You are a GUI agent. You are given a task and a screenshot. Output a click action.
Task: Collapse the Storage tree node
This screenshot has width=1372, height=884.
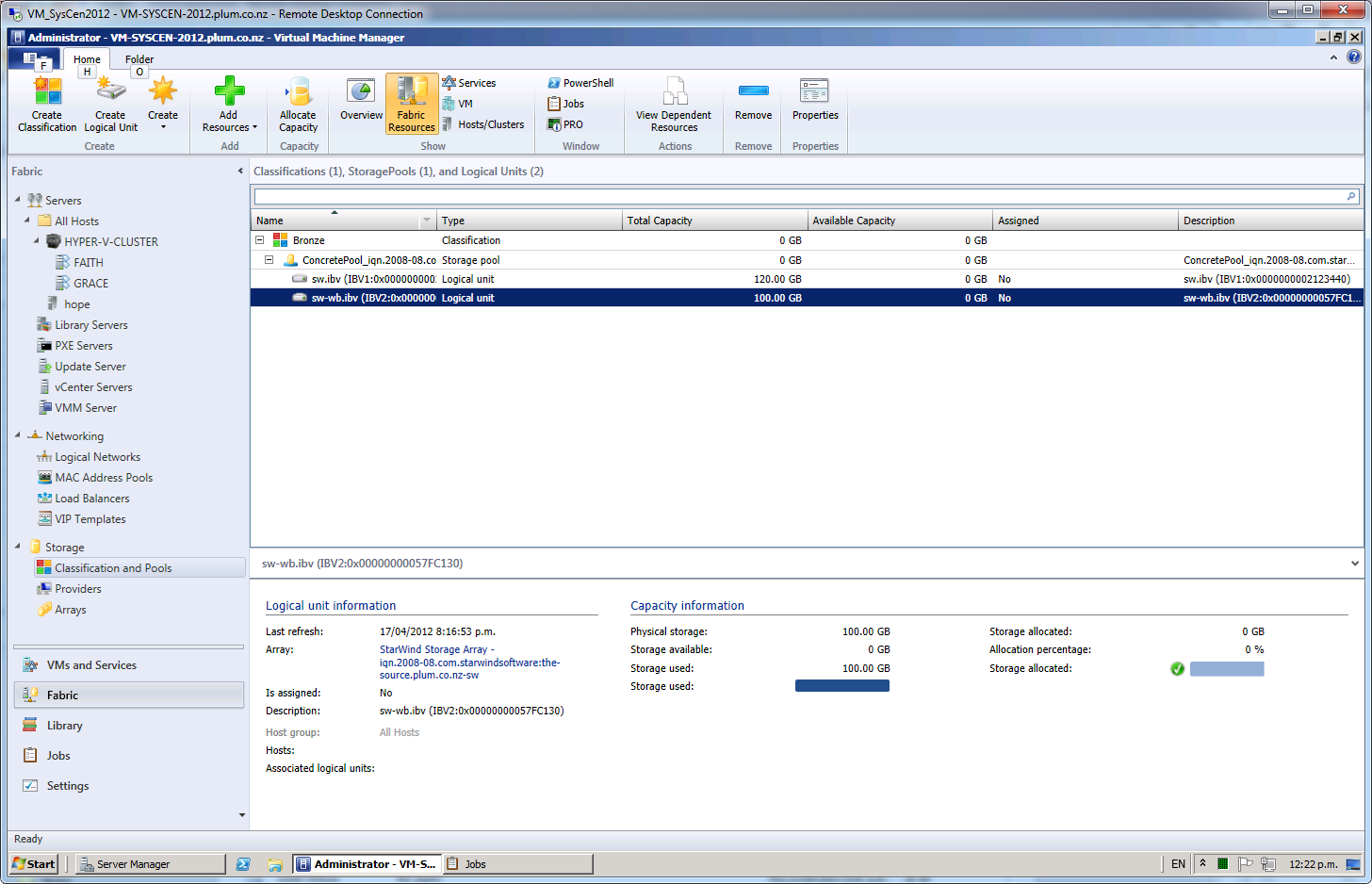pos(17,547)
